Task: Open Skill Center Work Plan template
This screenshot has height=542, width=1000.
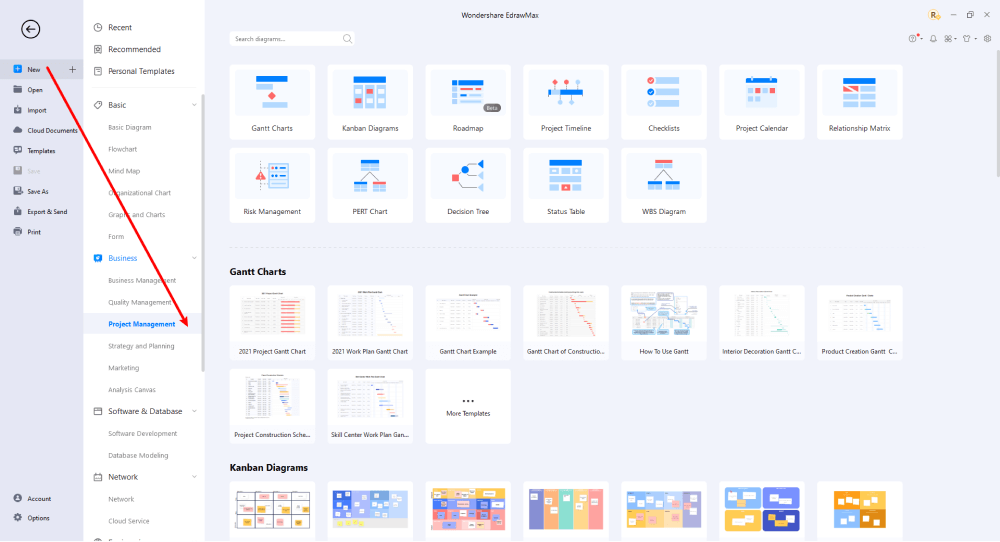Action: (370, 406)
